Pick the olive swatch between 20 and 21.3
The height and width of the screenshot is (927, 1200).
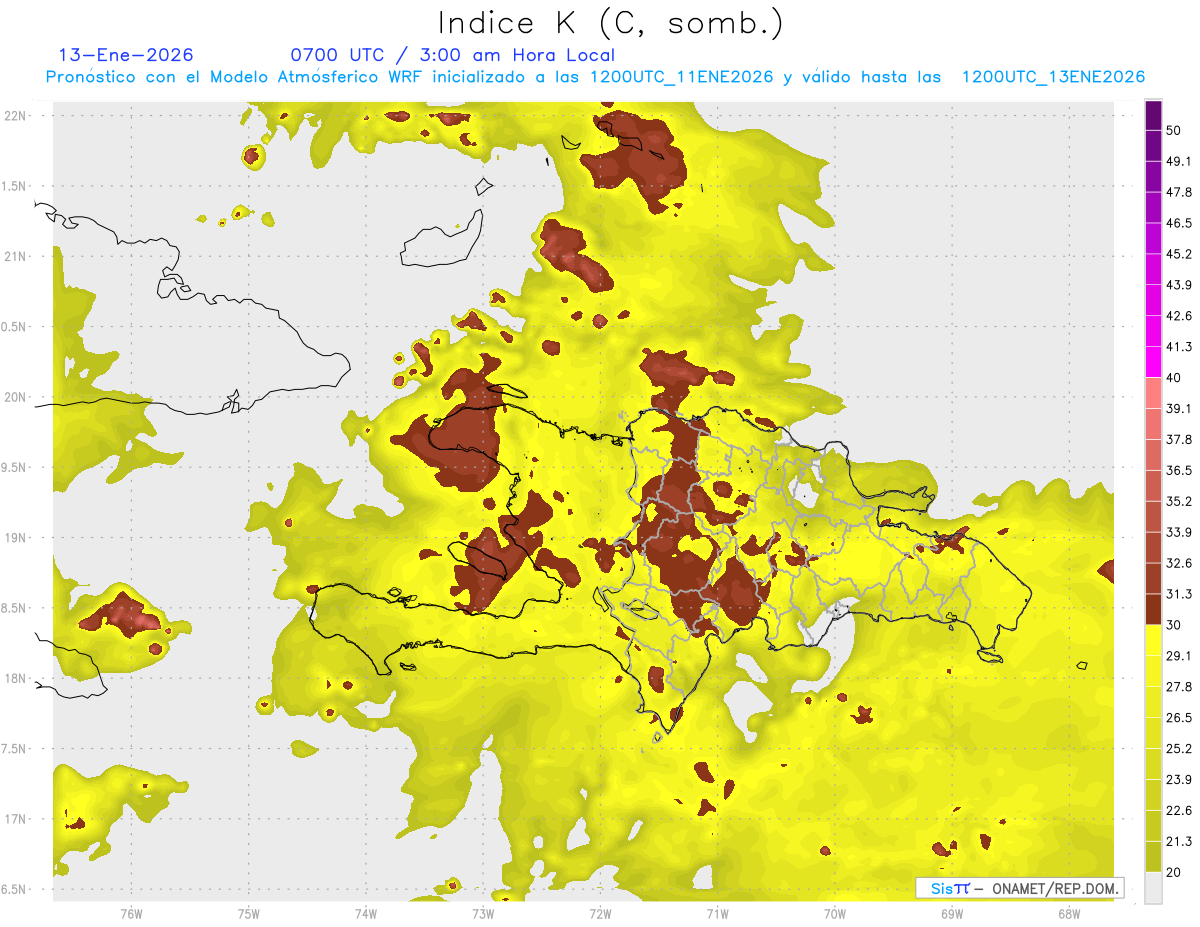pos(1153,857)
